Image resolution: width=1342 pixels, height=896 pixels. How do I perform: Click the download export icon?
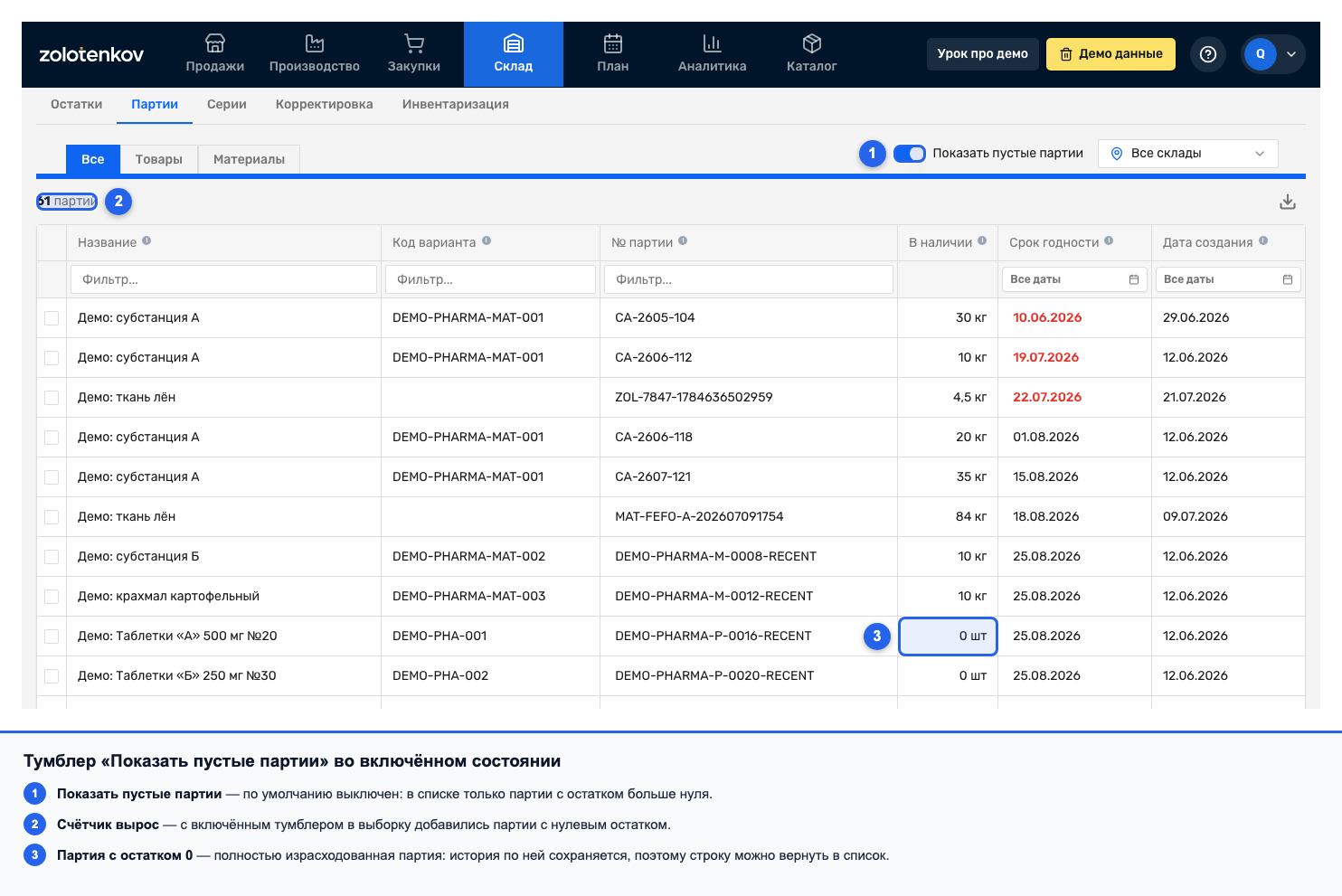(1288, 202)
